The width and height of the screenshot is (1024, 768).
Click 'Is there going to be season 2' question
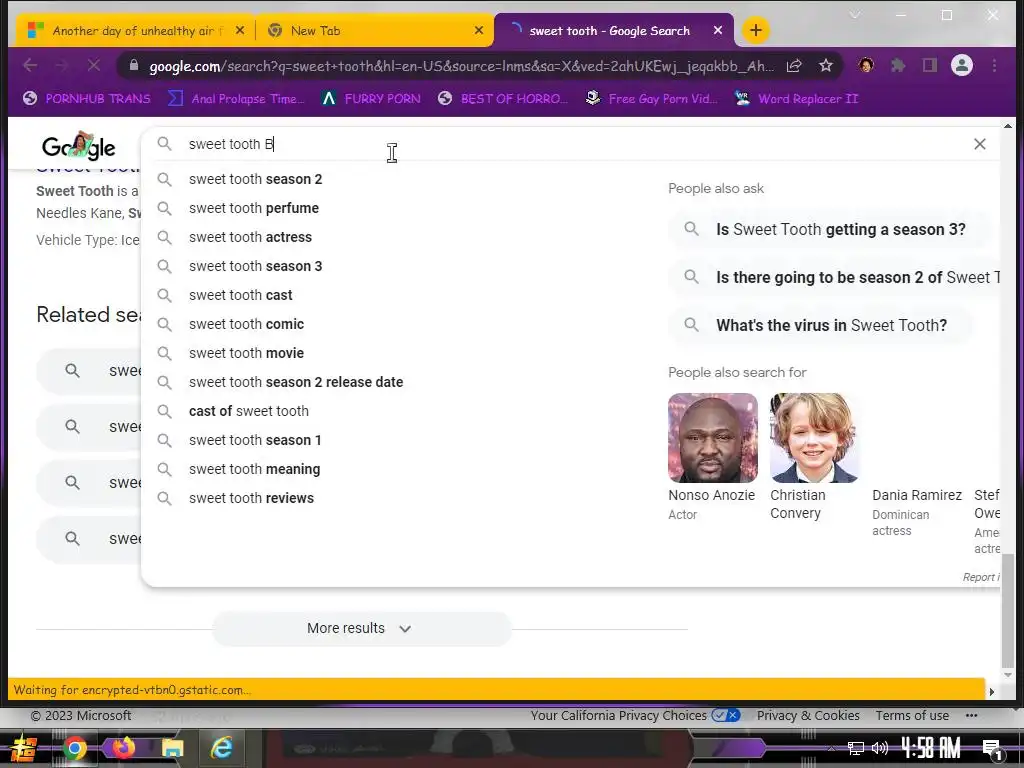point(835,278)
